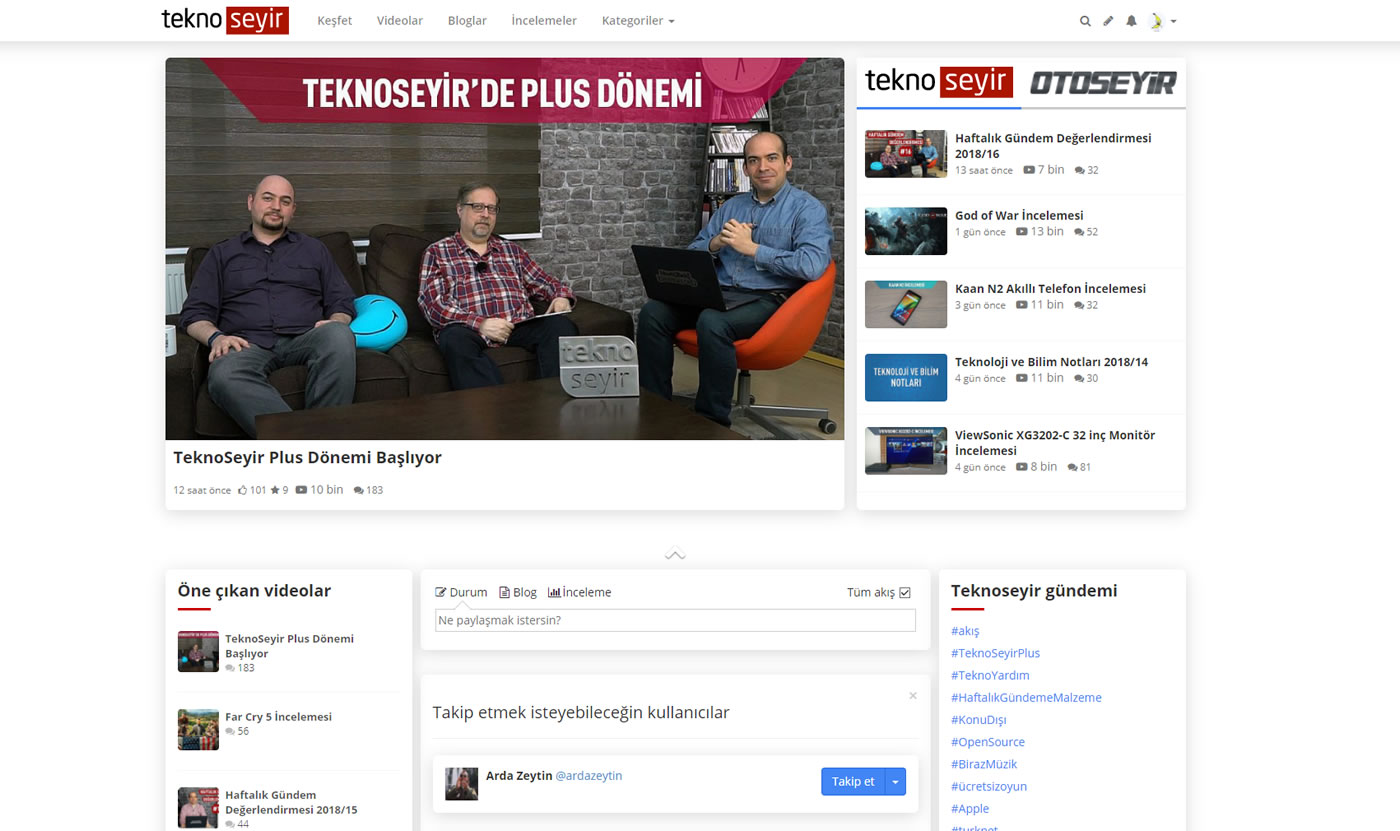Screen dimensions: 1400x831
Task: Open the notifications bell icon
Action: pyautogui.click(x=1131, y=21)
